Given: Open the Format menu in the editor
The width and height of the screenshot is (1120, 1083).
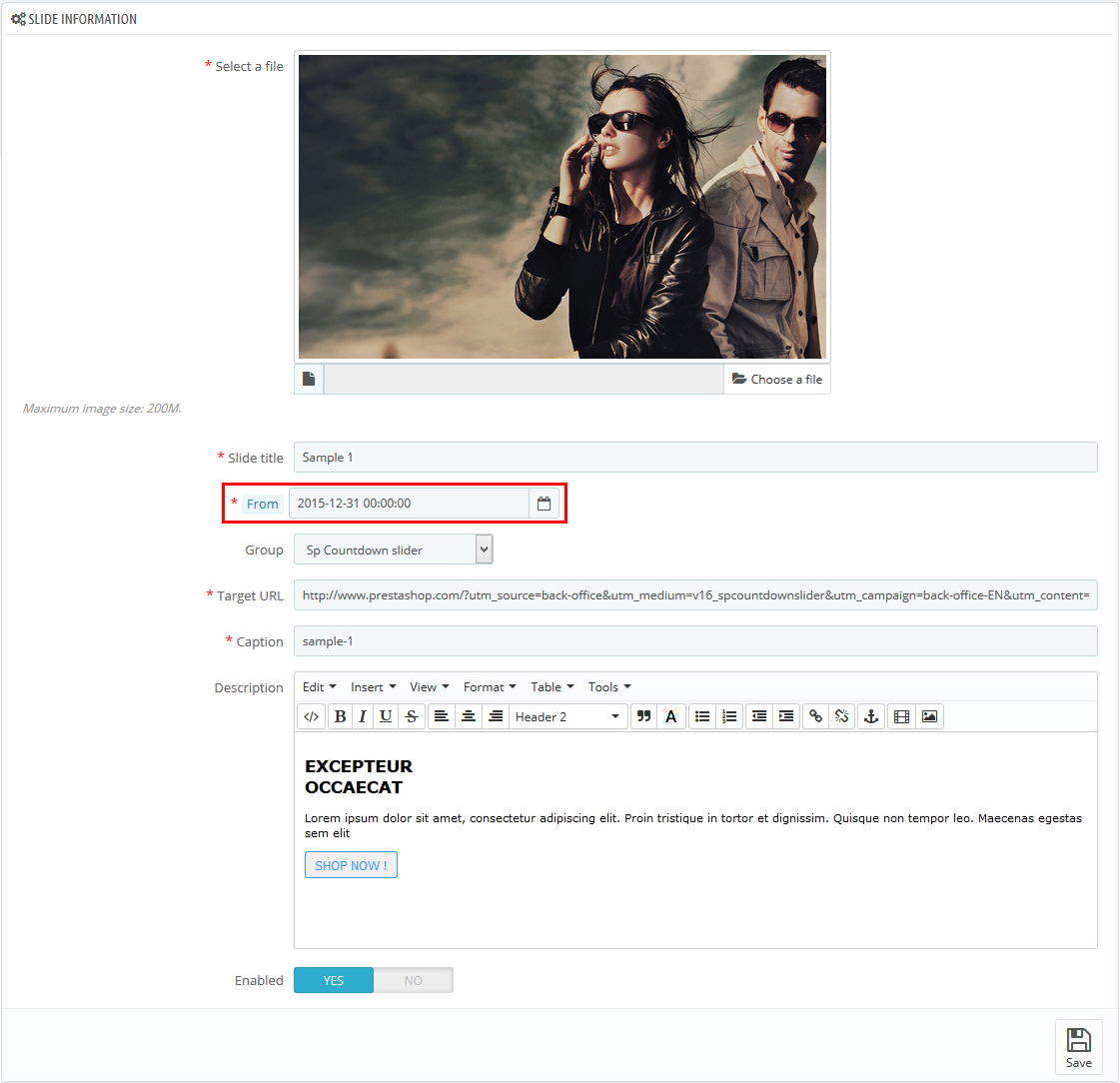Looking at the screenshot, I should [x=489, y=686].
